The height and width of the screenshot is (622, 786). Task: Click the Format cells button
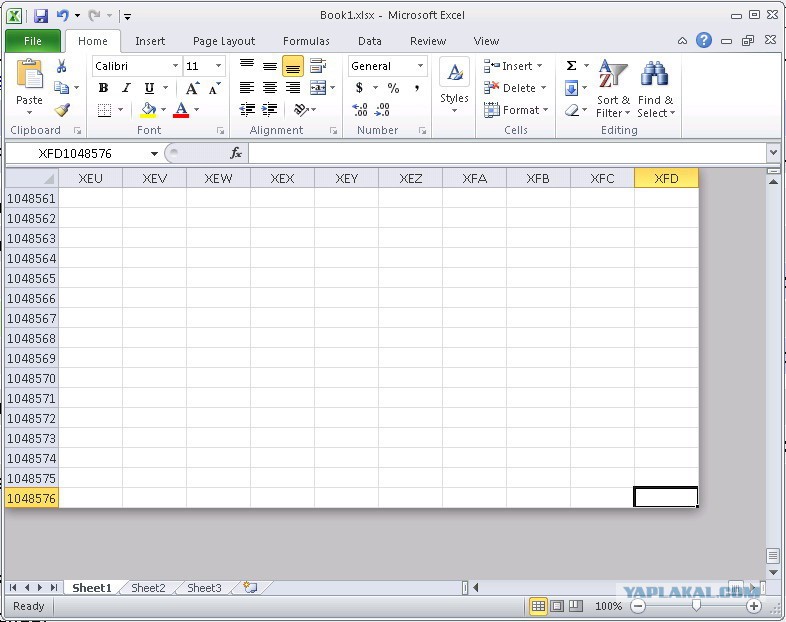point(516,110)
